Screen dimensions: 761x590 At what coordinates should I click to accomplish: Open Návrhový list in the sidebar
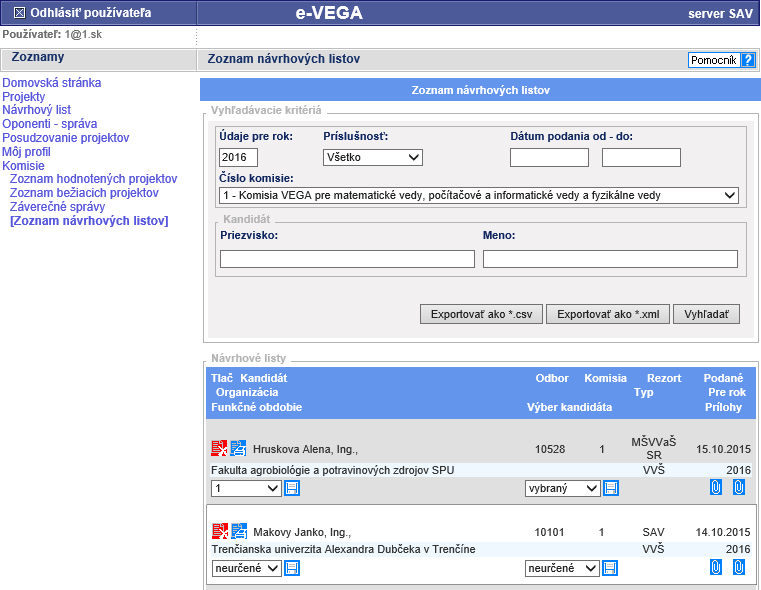click(36, 110)
